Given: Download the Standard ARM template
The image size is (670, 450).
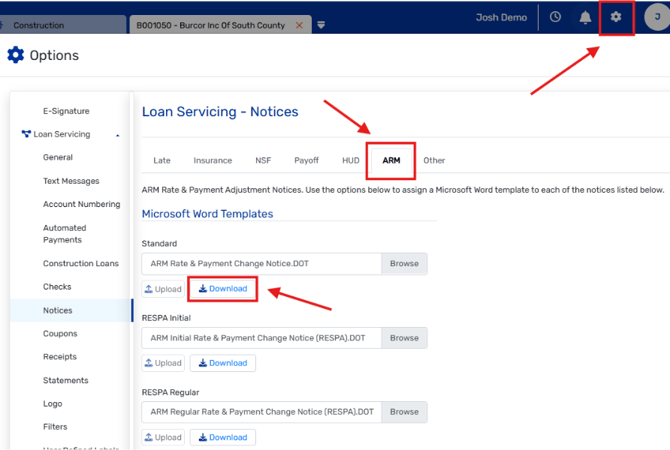Looking at the screenshot, I should point(223,289).
